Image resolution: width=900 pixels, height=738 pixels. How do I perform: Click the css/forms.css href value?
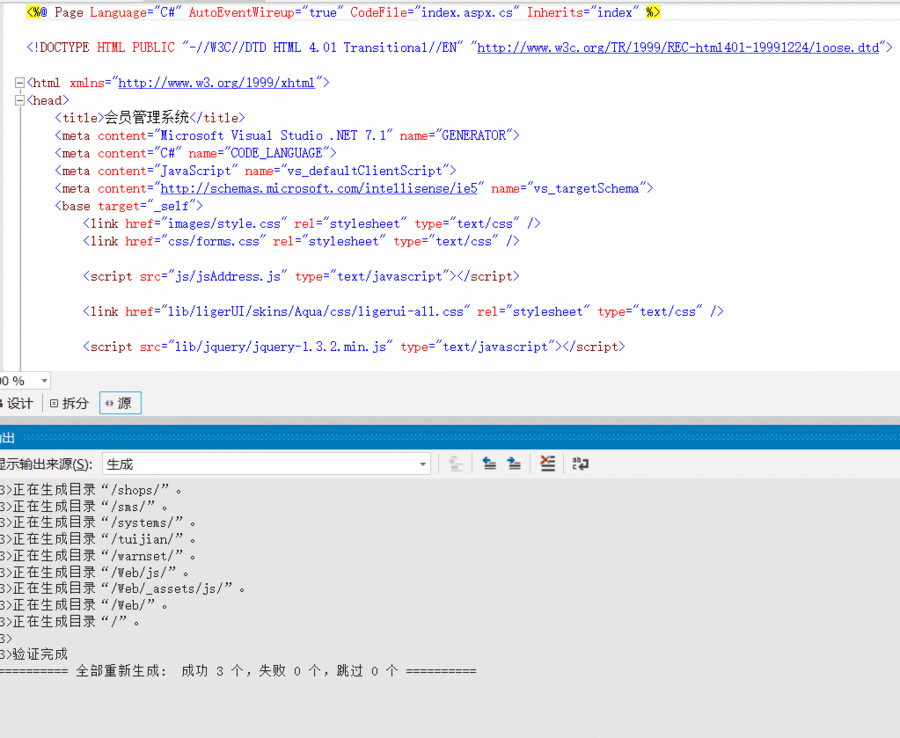214,241
